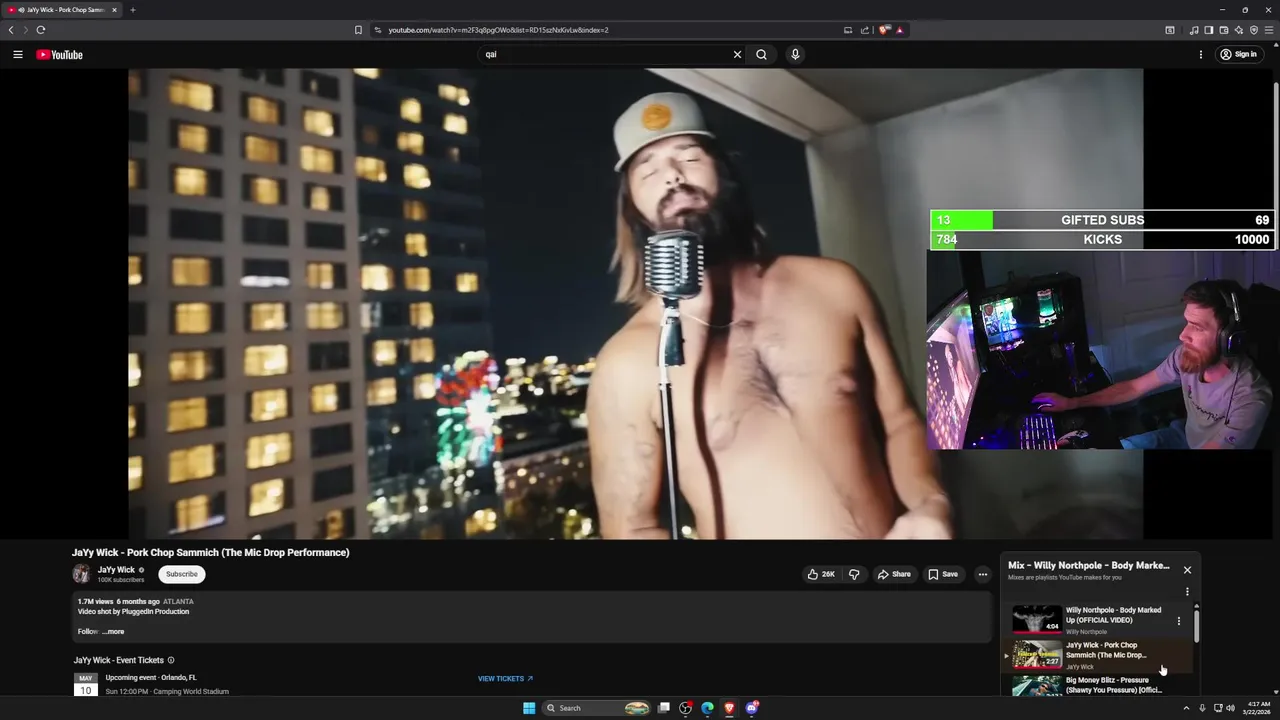Open Mix playlist options menu

click(1187, 592)
